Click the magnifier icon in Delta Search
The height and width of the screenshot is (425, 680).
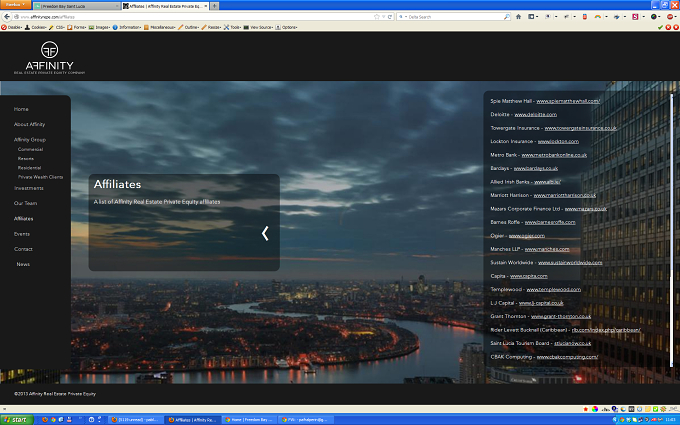tap(507, 16)
